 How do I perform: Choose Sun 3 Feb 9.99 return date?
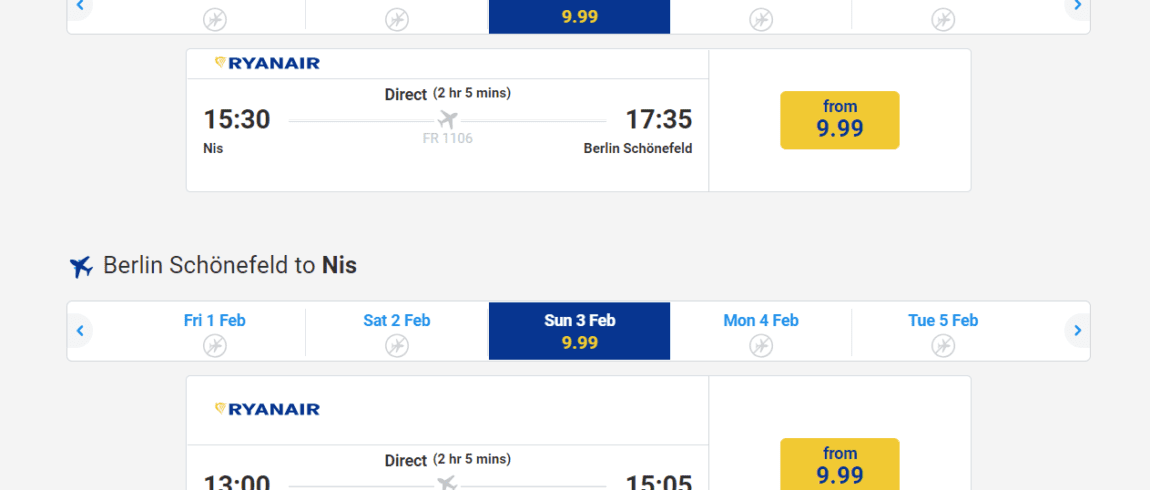(579, 331)
